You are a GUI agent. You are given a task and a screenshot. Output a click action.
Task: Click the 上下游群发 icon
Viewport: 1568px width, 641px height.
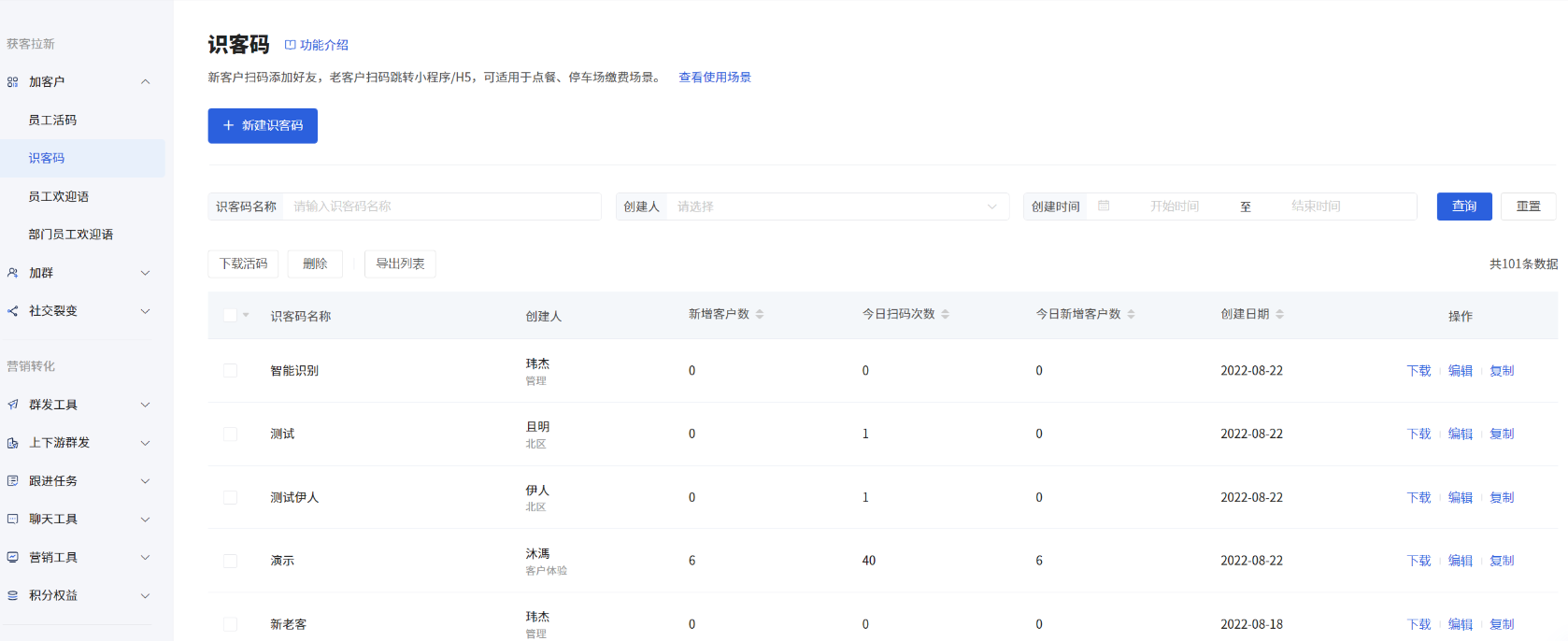pos(12,443)
